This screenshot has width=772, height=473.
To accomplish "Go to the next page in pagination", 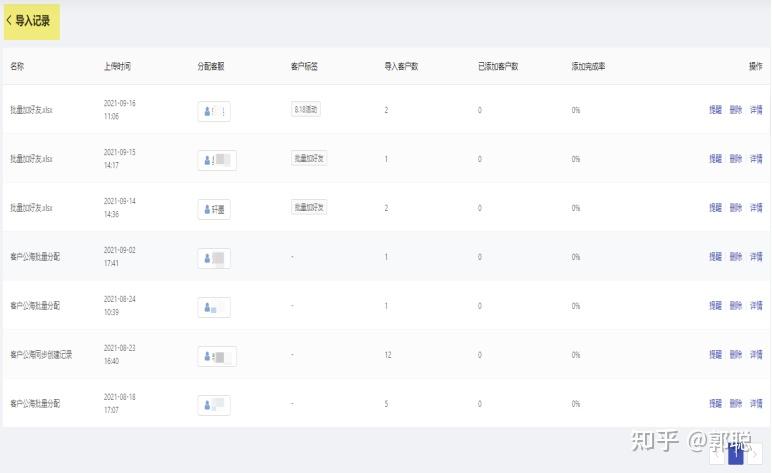I will [755, 455].
